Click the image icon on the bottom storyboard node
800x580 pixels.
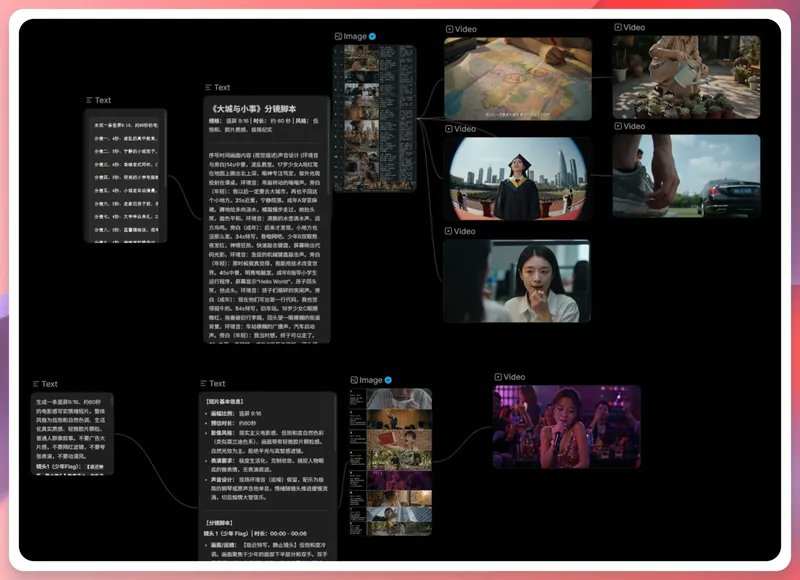pyautogui.click(x=354, y=380)
